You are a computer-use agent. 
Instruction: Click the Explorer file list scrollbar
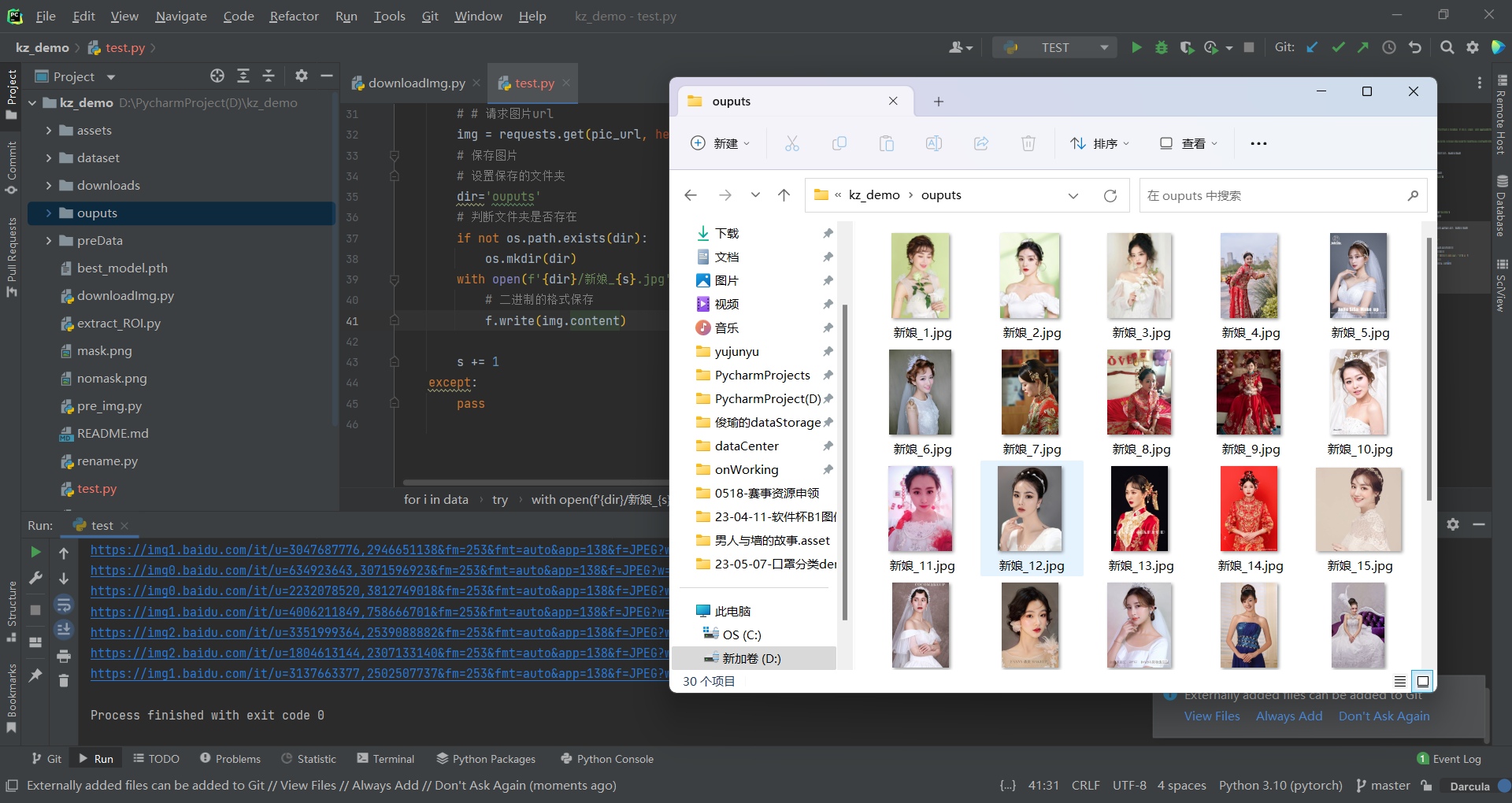pyautogui.click(x=1429, y=368)
